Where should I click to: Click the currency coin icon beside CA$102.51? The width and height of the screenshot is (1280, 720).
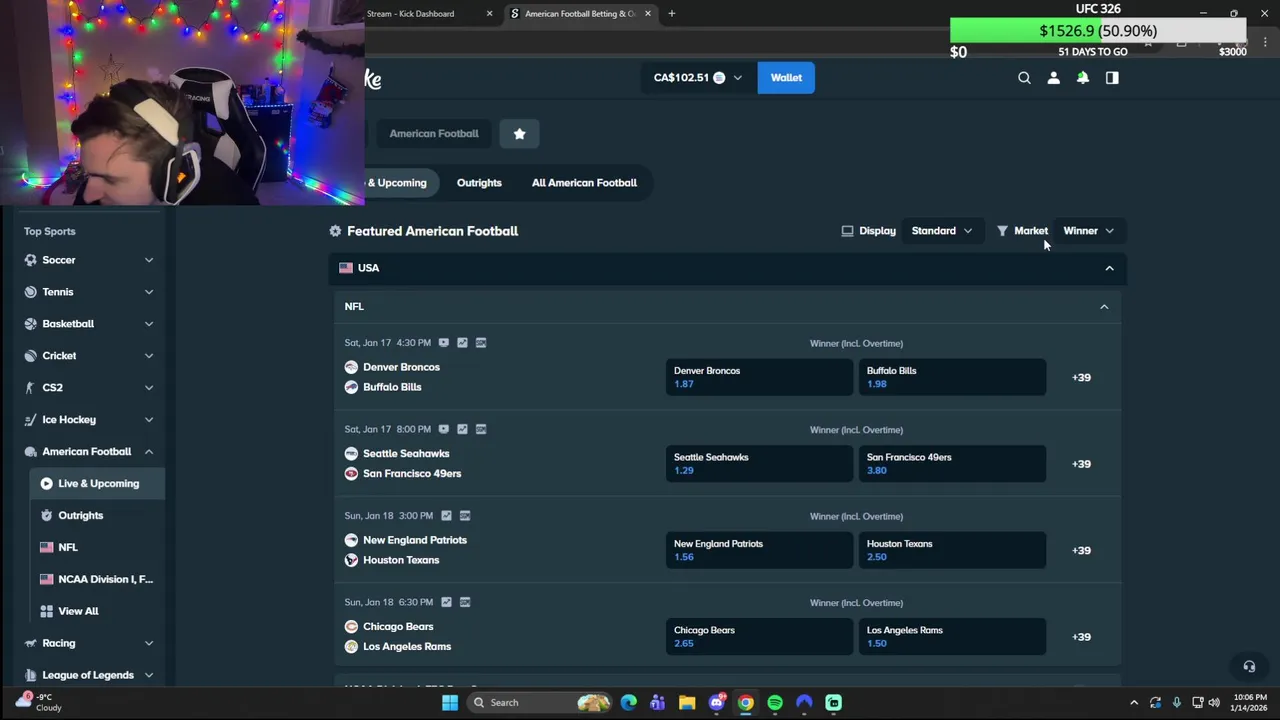click(719, 78)
